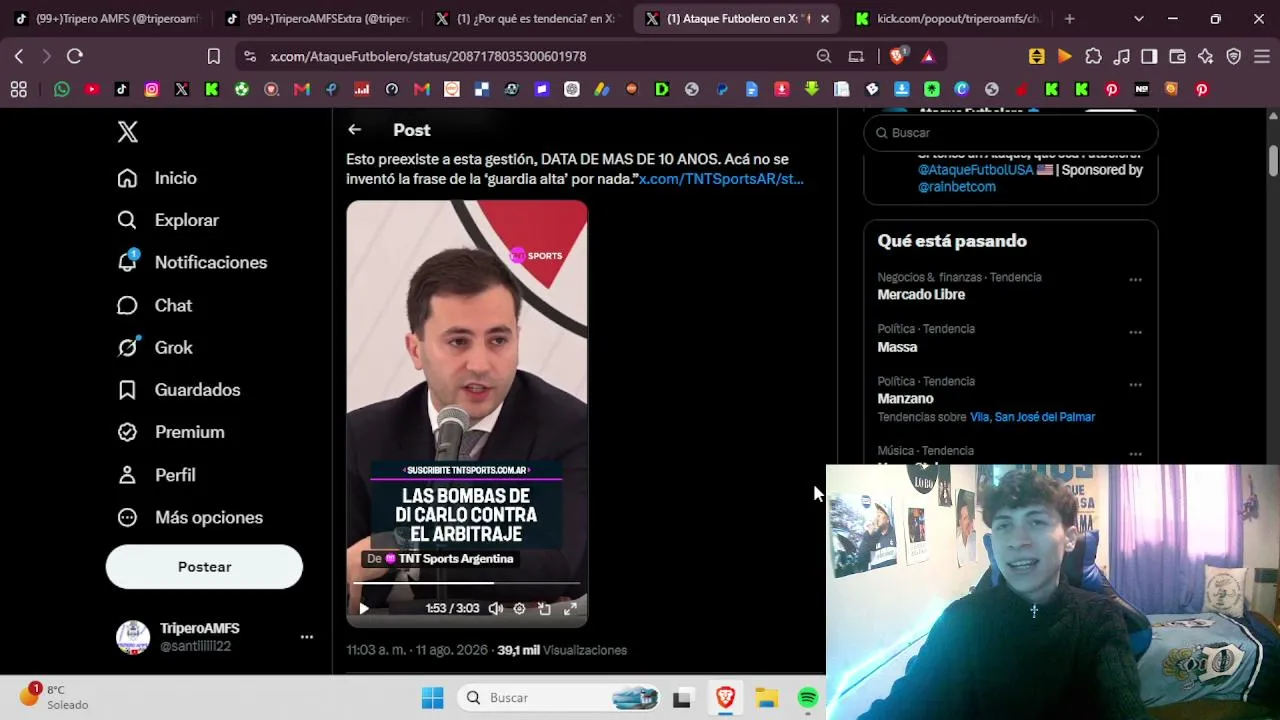Open Guardados bookmarks
1280x720 pixels.
(179, 390)
